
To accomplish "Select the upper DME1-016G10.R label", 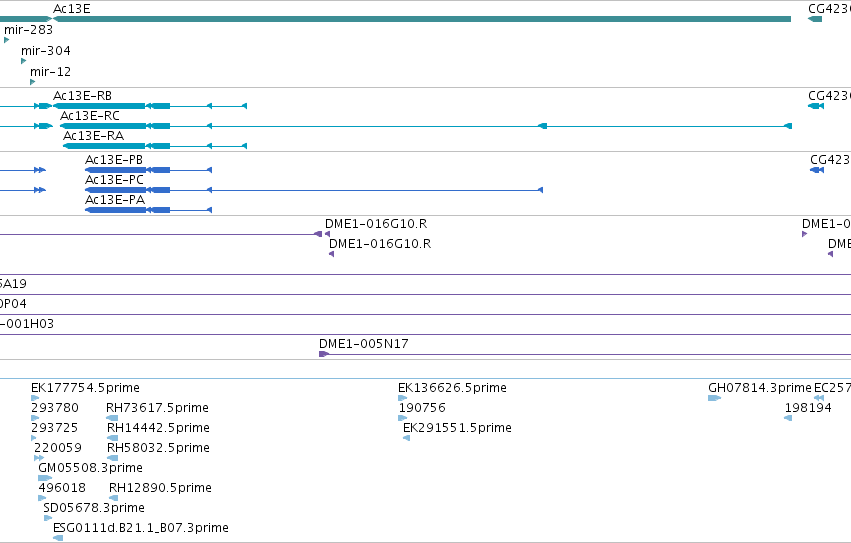I will pos(376,224).
